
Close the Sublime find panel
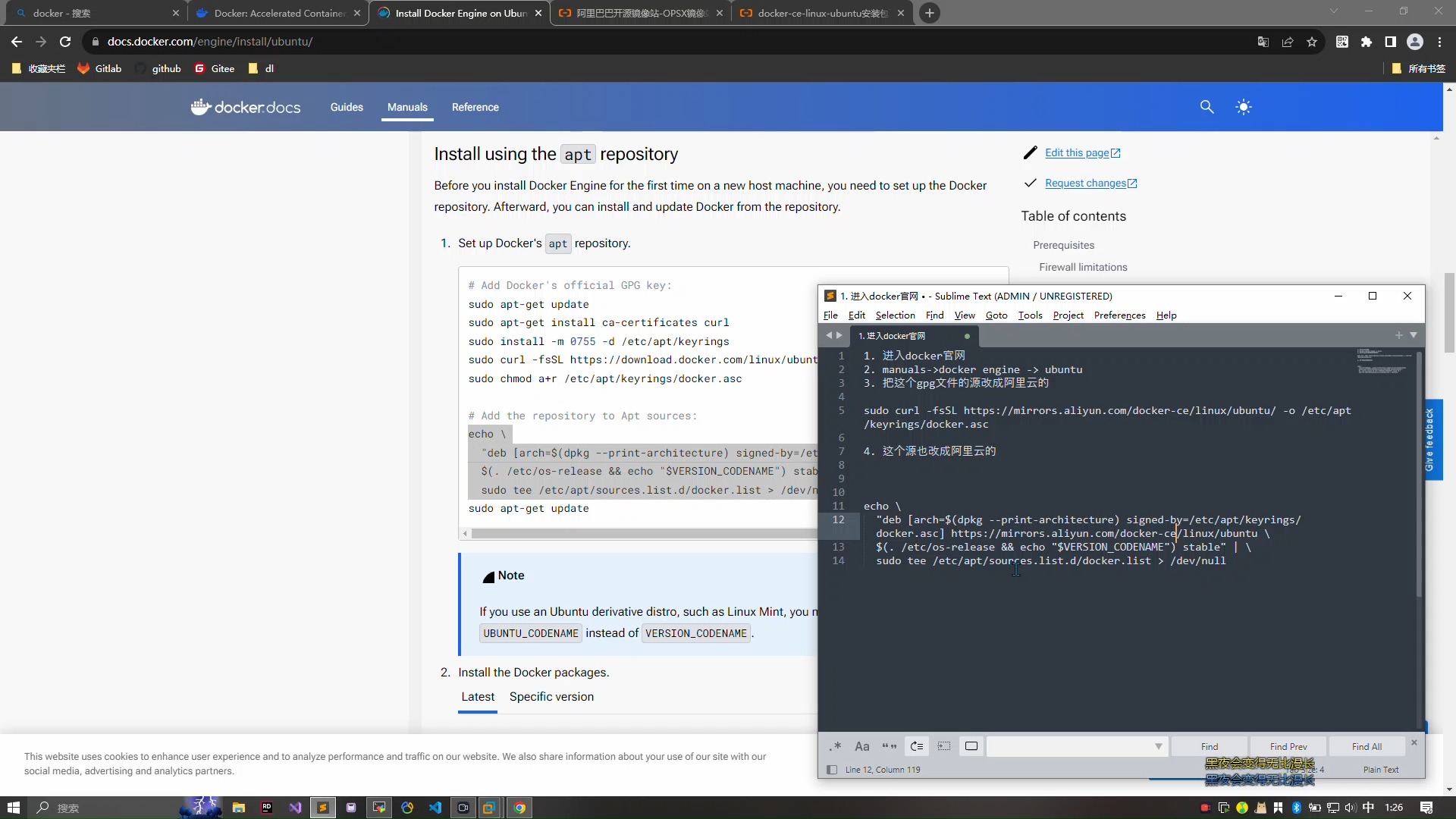[1414, 742]
